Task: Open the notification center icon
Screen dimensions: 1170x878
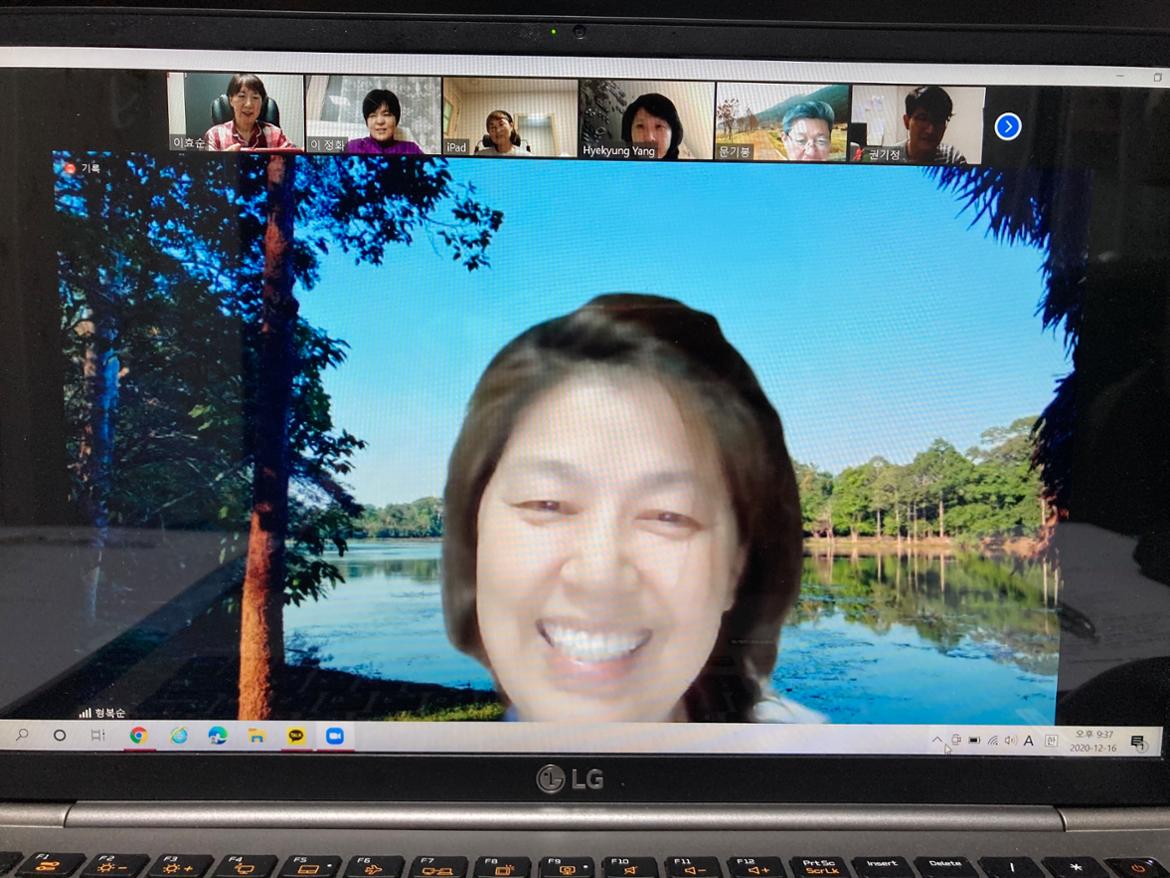Action: pyautogui.click(x=1137, y=741)
